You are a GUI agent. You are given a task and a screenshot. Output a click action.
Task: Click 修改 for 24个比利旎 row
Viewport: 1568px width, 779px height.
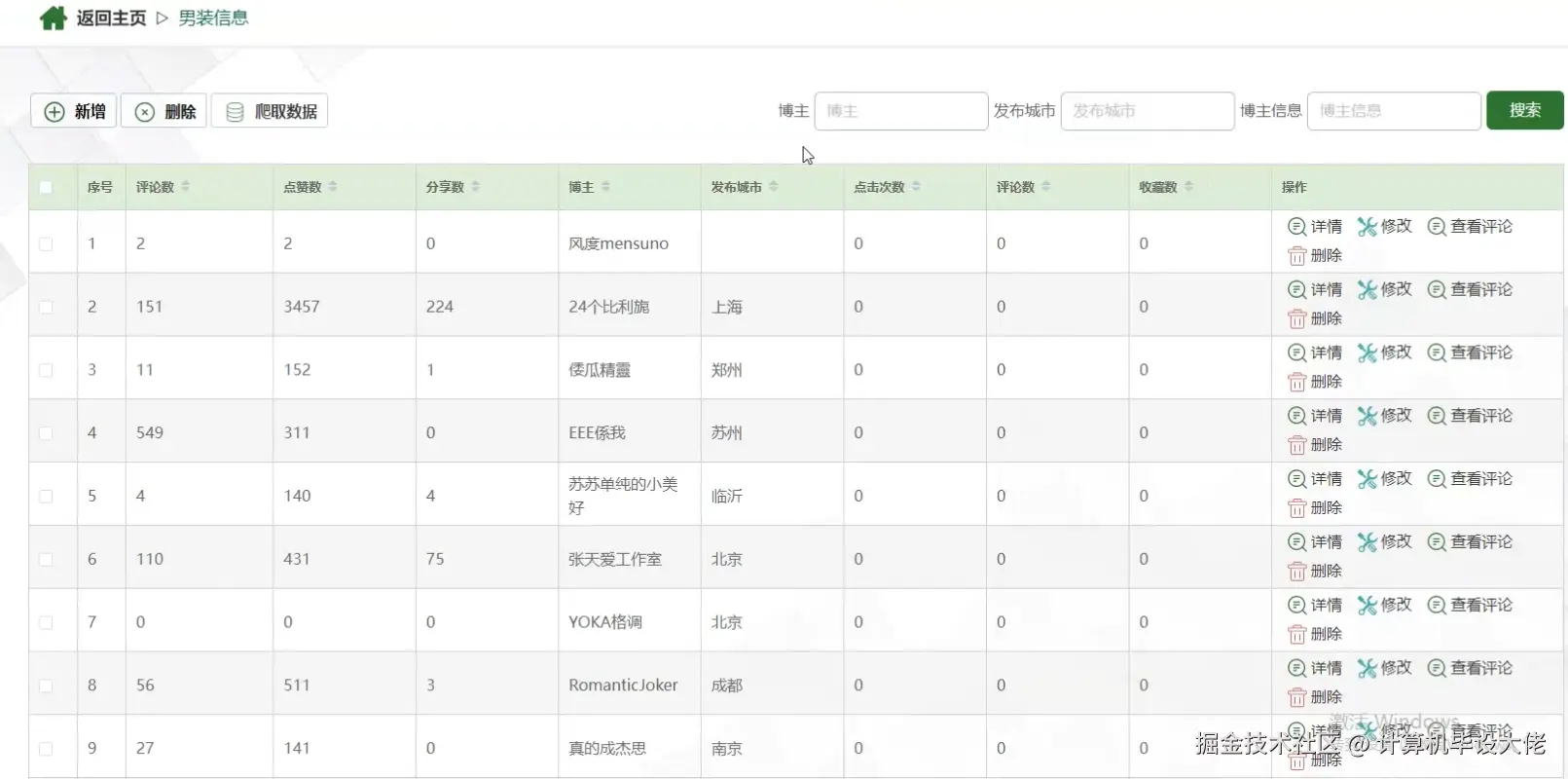point(1384,290)
